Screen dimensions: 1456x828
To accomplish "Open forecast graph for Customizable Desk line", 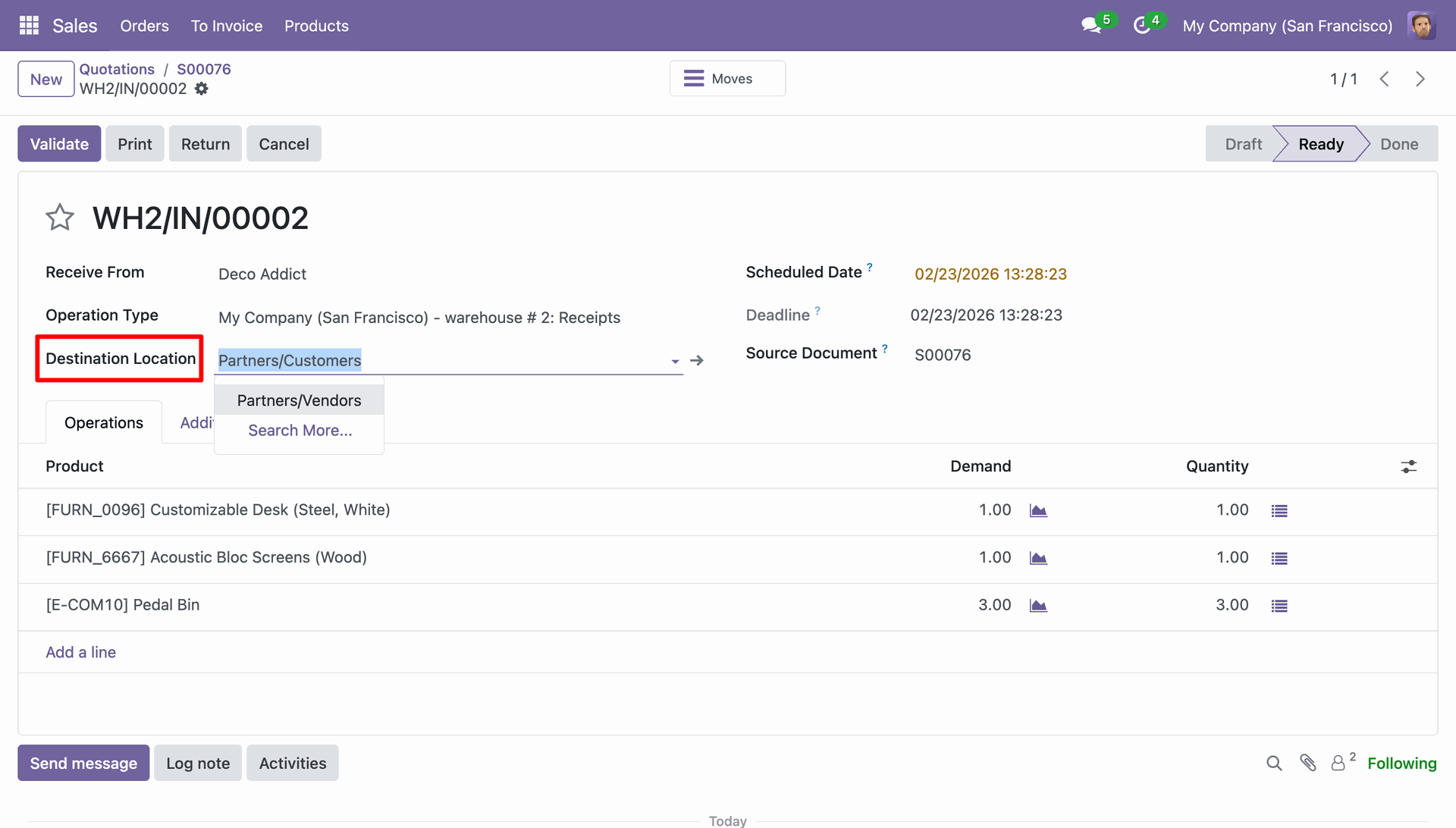I will pyautogui.click(x=1038, y=511).
